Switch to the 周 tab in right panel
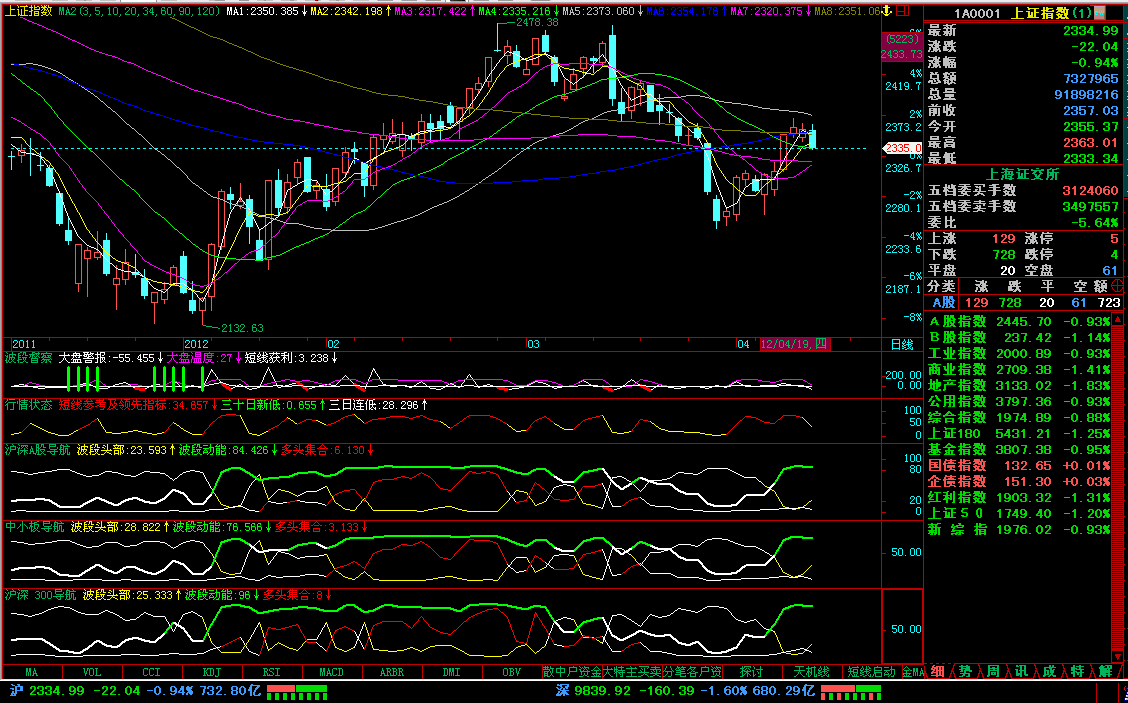 993,671
